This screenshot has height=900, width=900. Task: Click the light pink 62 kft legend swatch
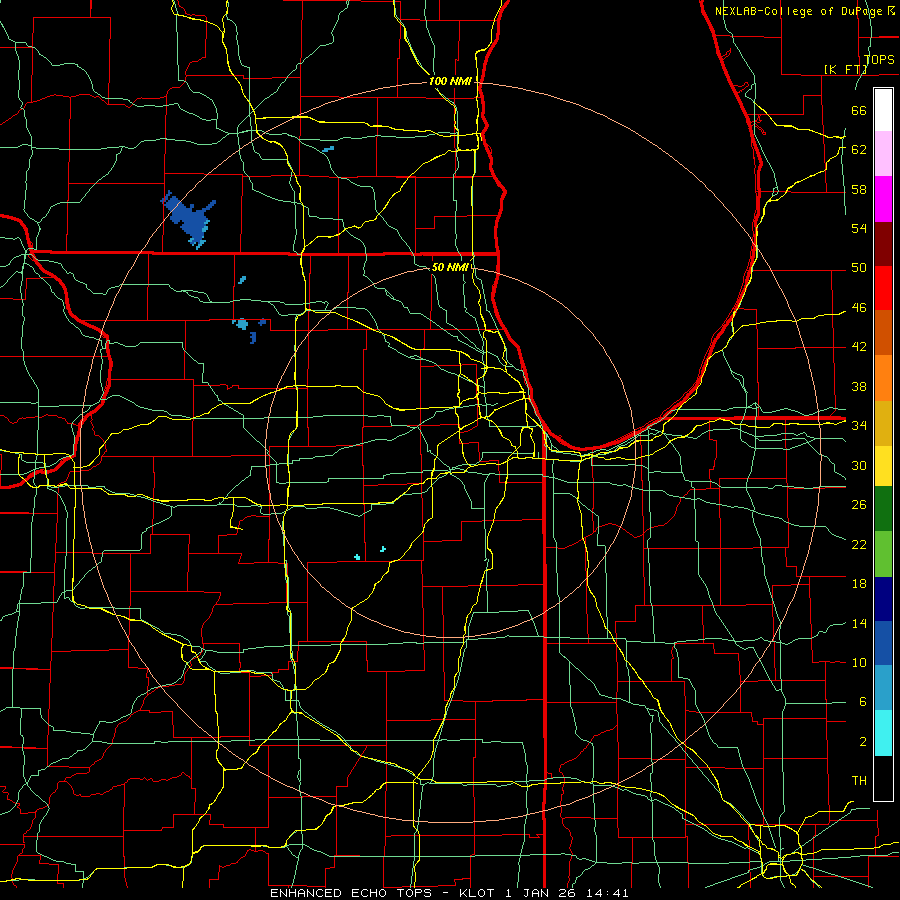(883, 154)
